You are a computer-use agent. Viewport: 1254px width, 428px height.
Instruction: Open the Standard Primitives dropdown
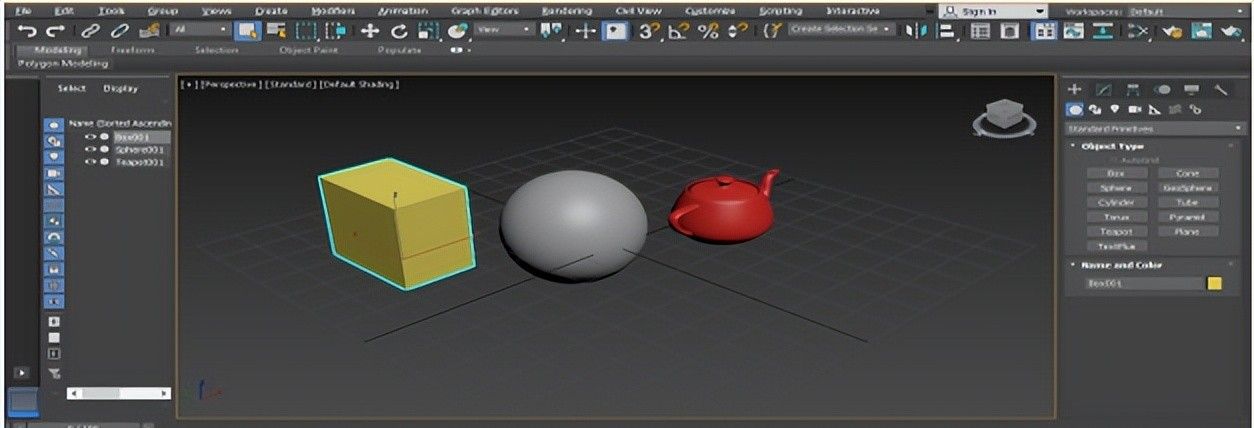click(1157, 129)
